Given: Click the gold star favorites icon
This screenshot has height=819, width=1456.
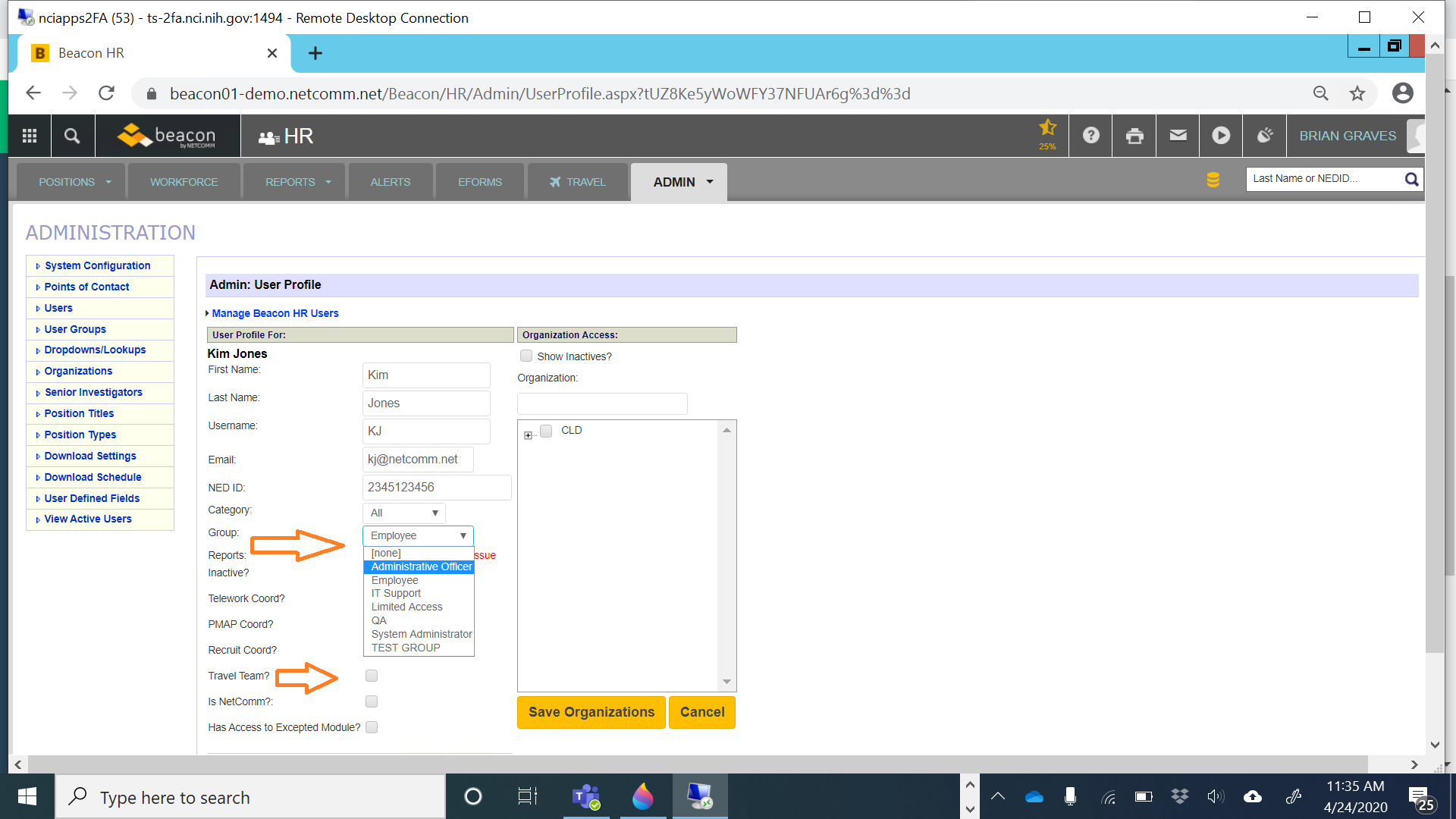Looking at the screenshot, I should pyautogui.click(x=1047, y=128).
